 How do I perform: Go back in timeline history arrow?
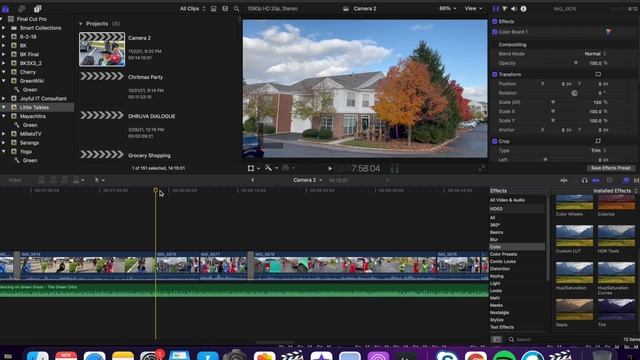tap(253, 180)
